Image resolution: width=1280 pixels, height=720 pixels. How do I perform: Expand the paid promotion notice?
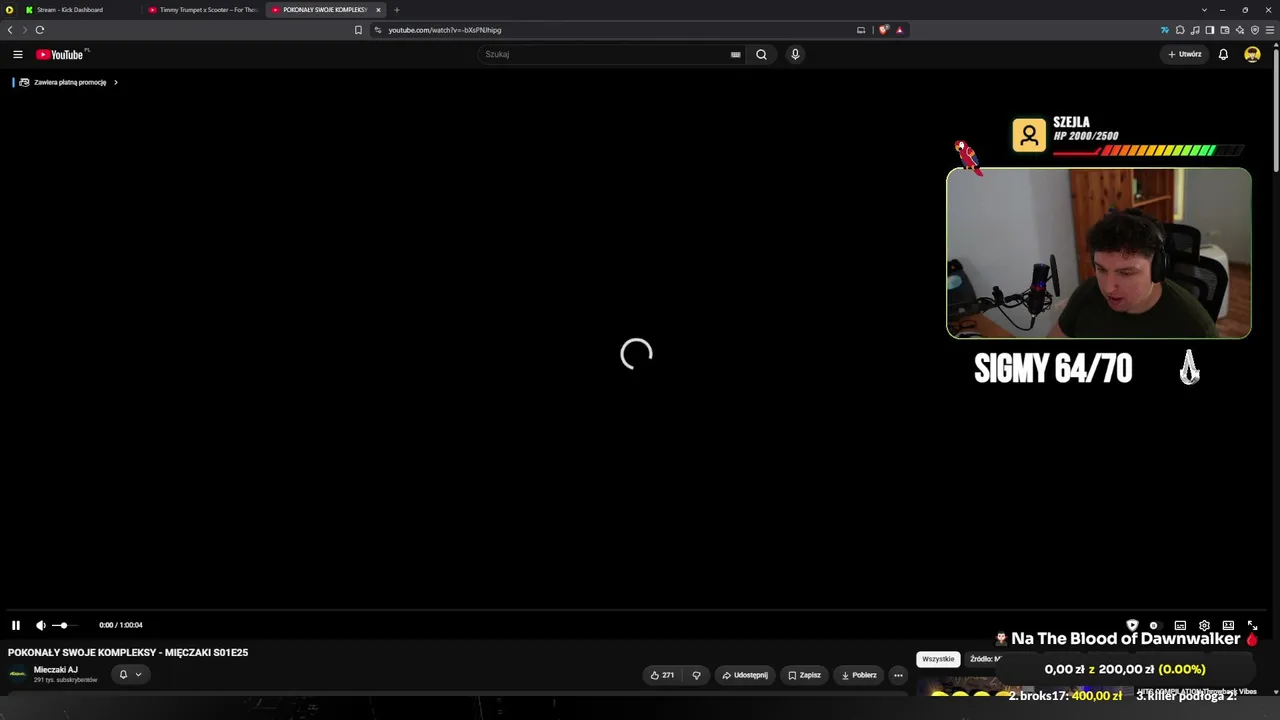coord(68,82)
